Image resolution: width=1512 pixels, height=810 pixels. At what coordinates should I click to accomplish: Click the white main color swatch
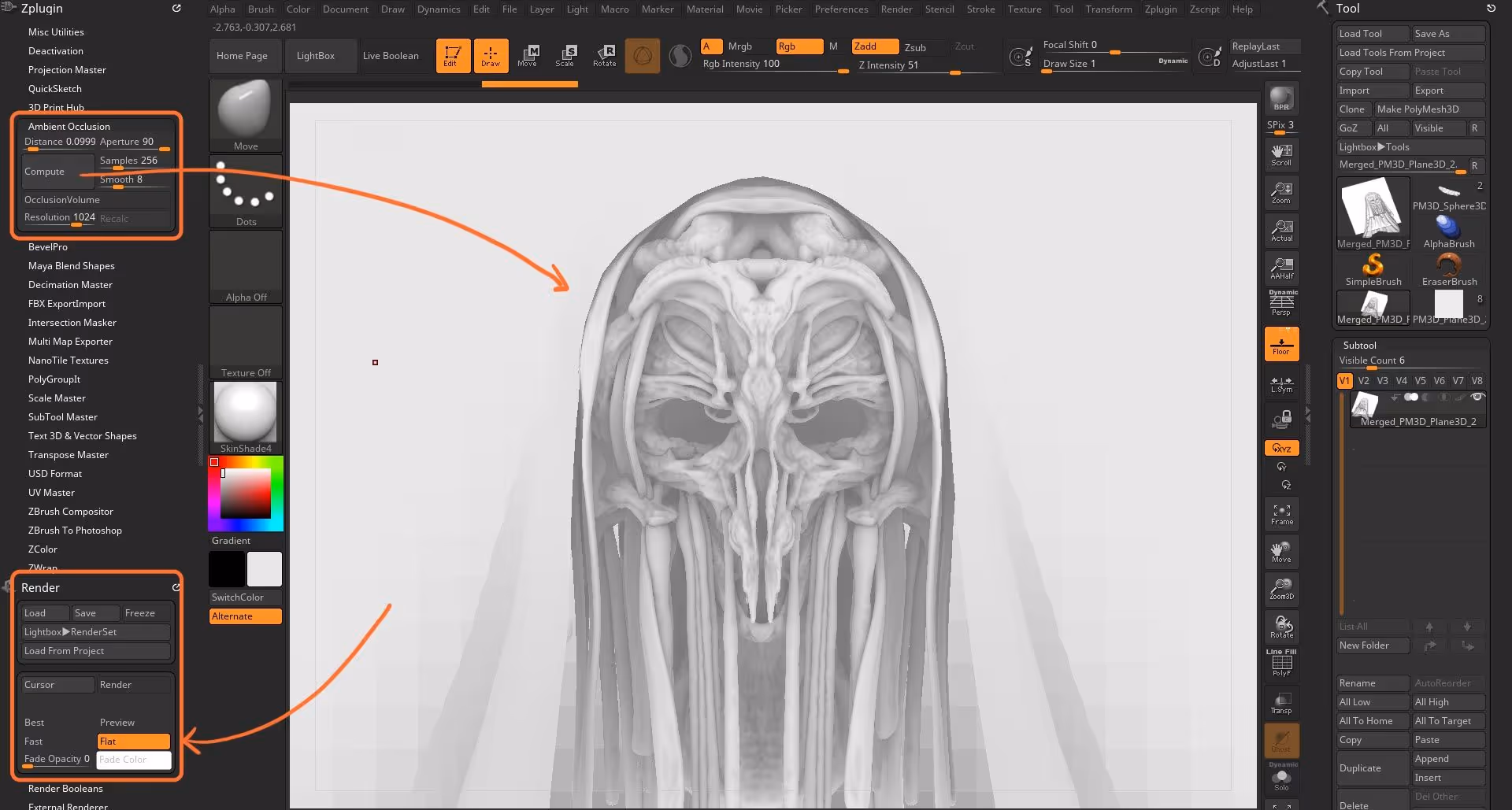point(265,568)
